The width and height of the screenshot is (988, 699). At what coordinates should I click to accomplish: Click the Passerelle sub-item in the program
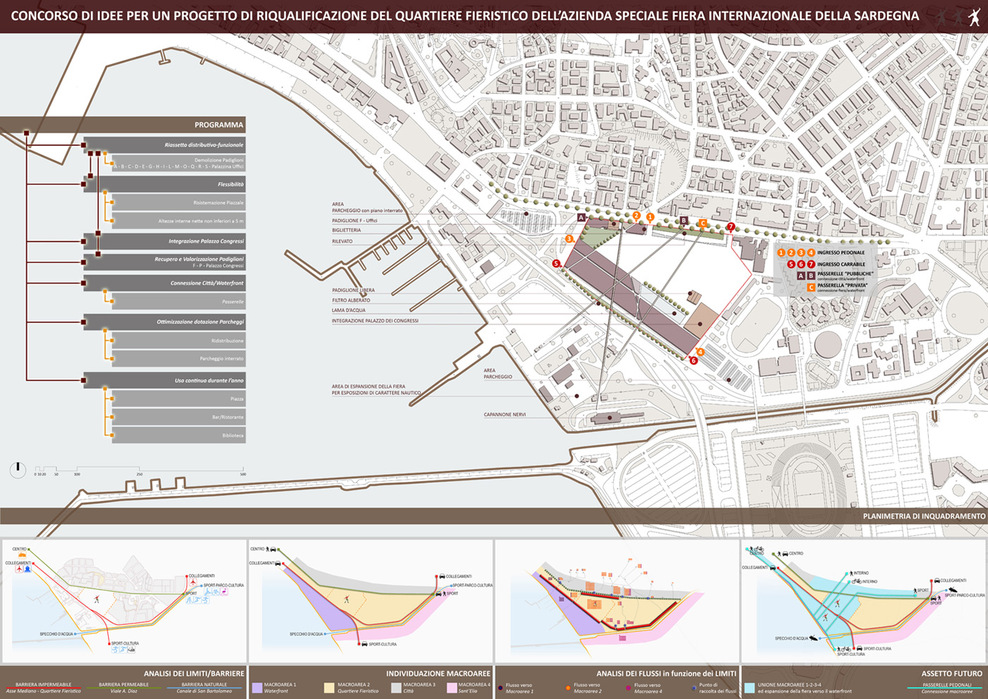(178, 301)
